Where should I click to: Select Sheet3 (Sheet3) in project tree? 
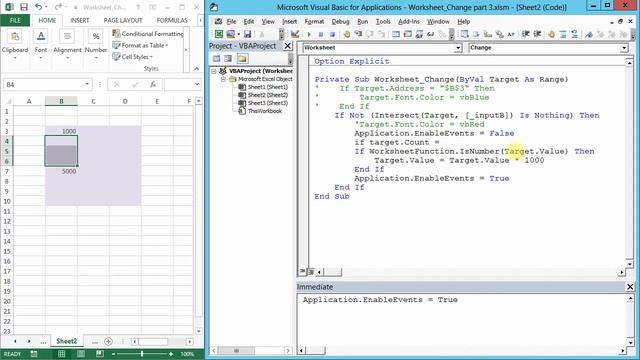coord(268,103)
